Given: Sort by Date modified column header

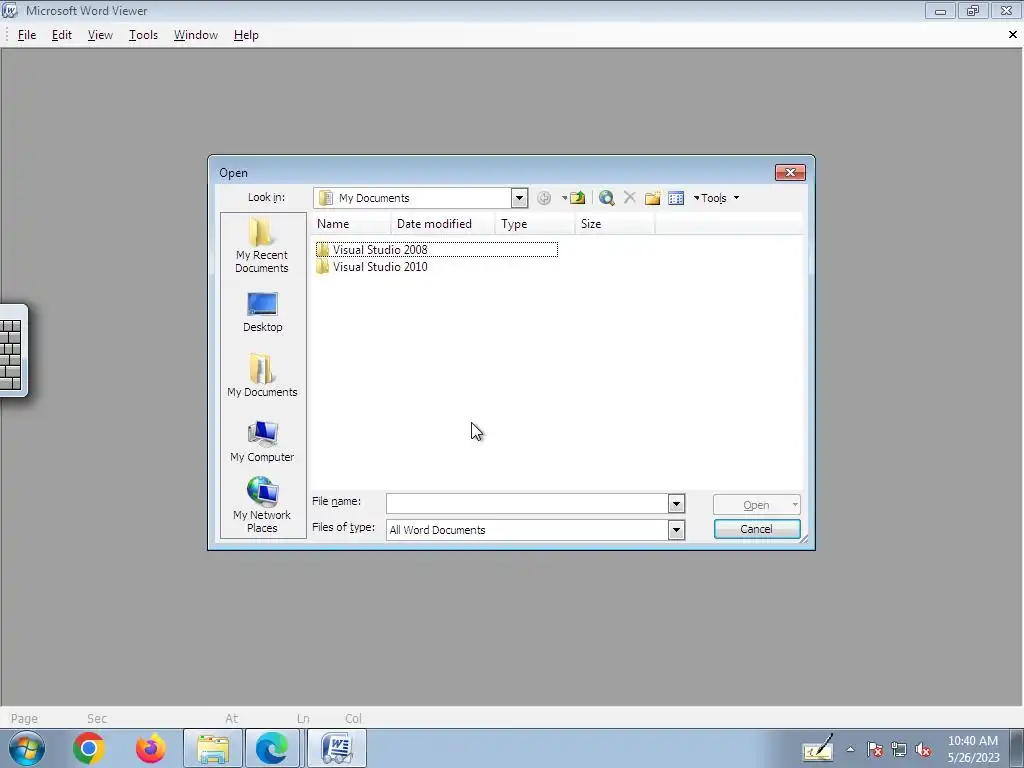Looking at the screenshot, I should pyautogui.click(x=443, y=223).
